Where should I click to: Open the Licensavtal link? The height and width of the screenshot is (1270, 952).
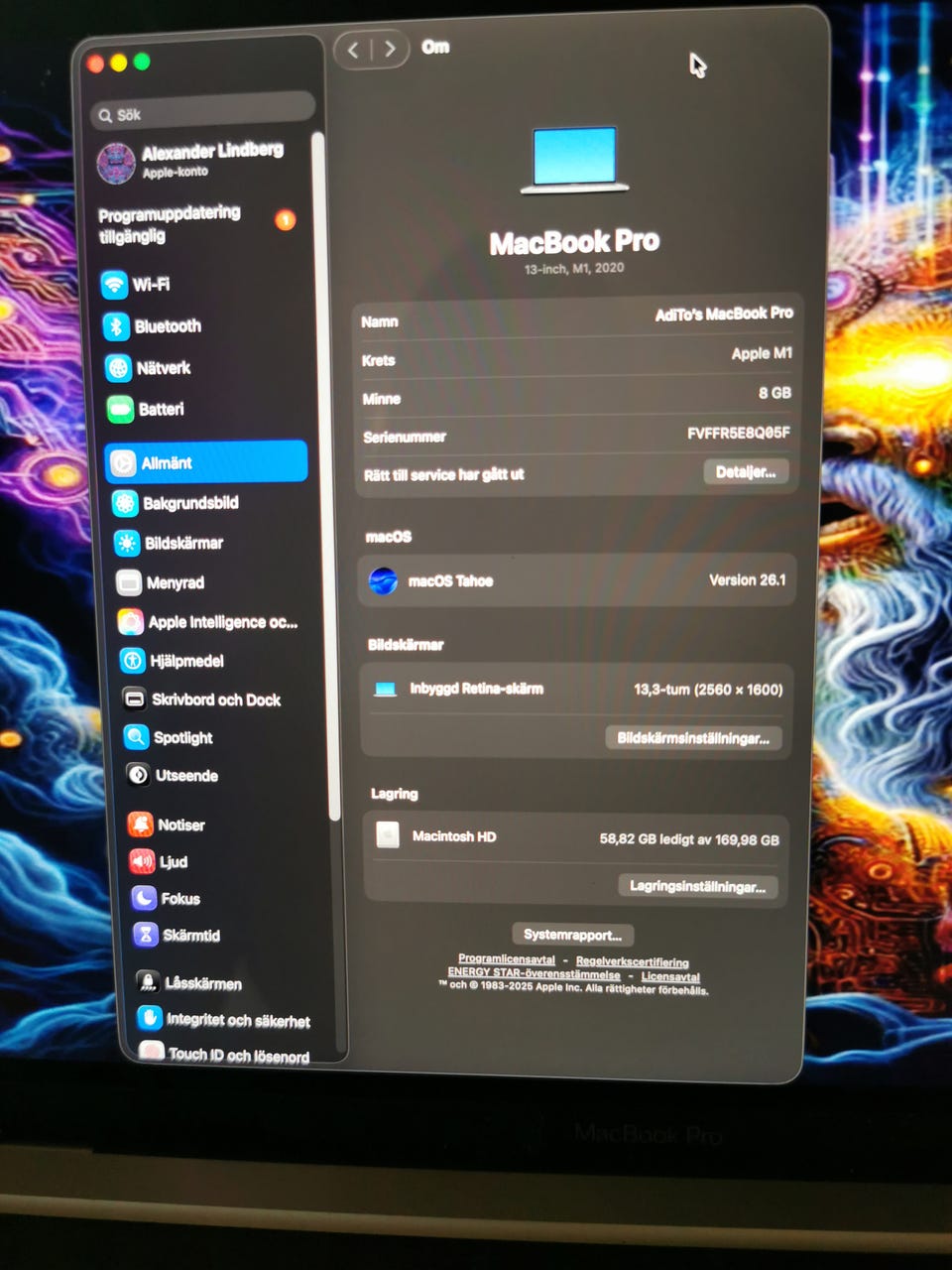tap(670, 977)
